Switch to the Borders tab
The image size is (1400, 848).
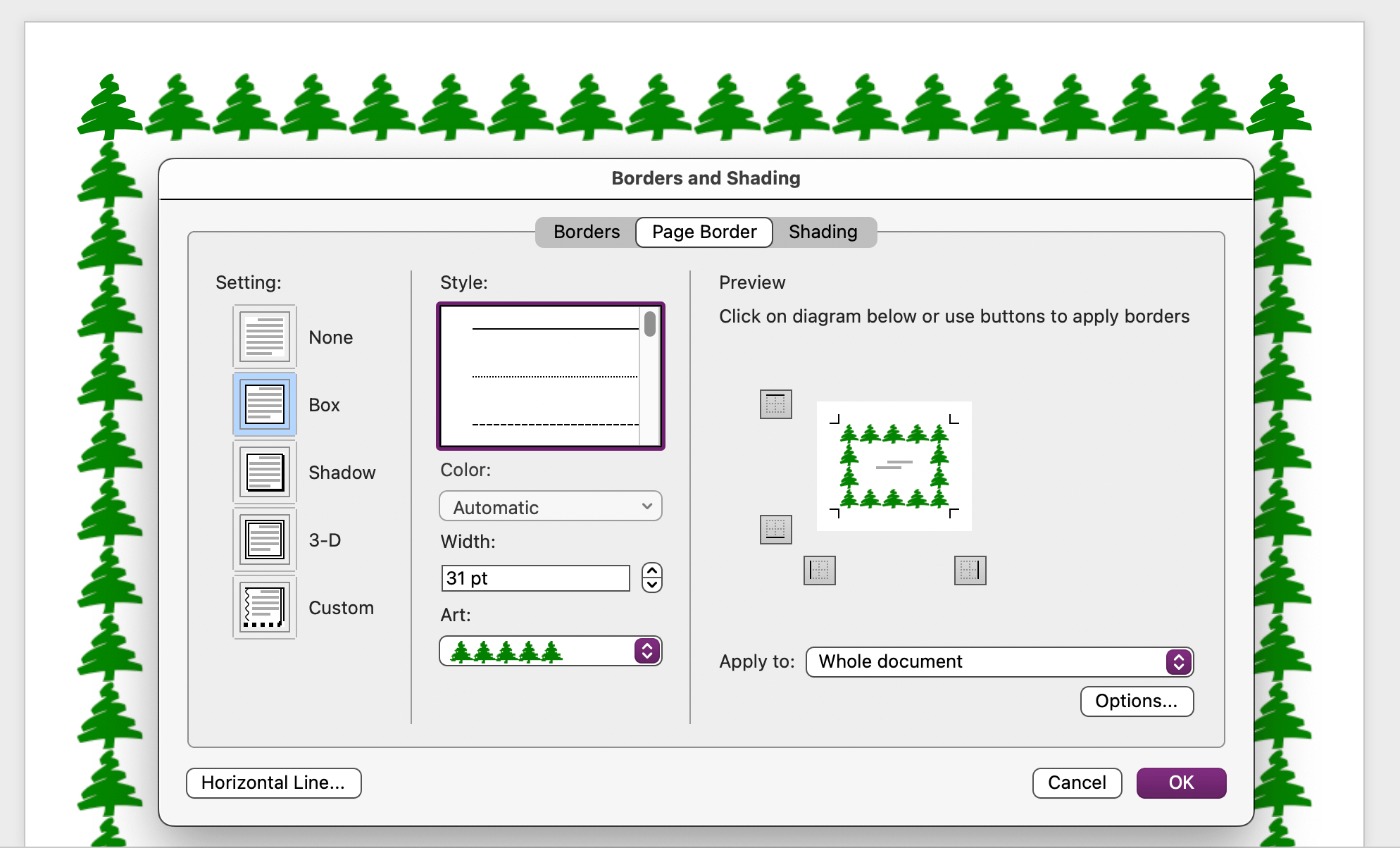586,232
